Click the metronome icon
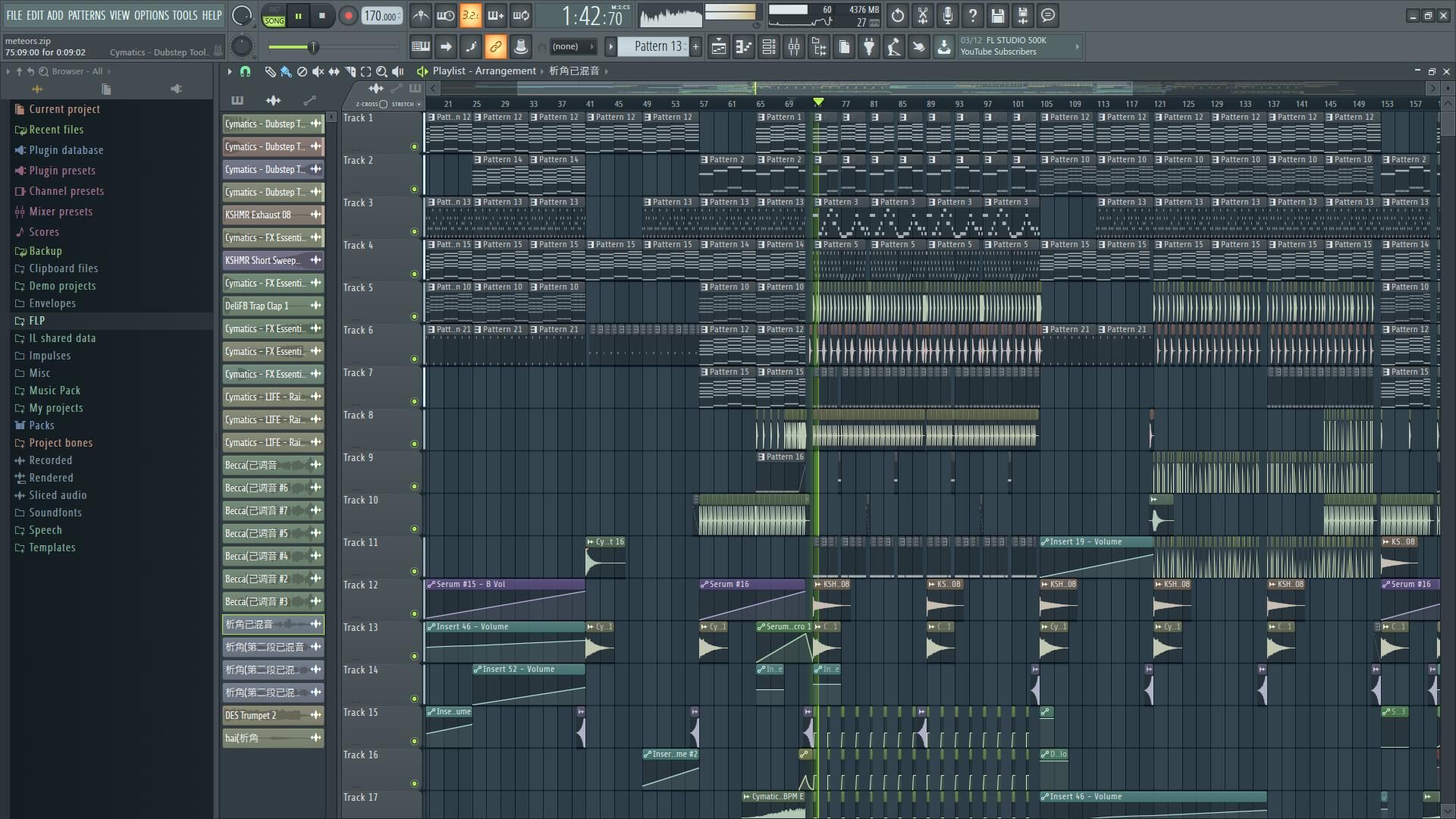This screenshot has height=819, width=1456. click(420, 16)
